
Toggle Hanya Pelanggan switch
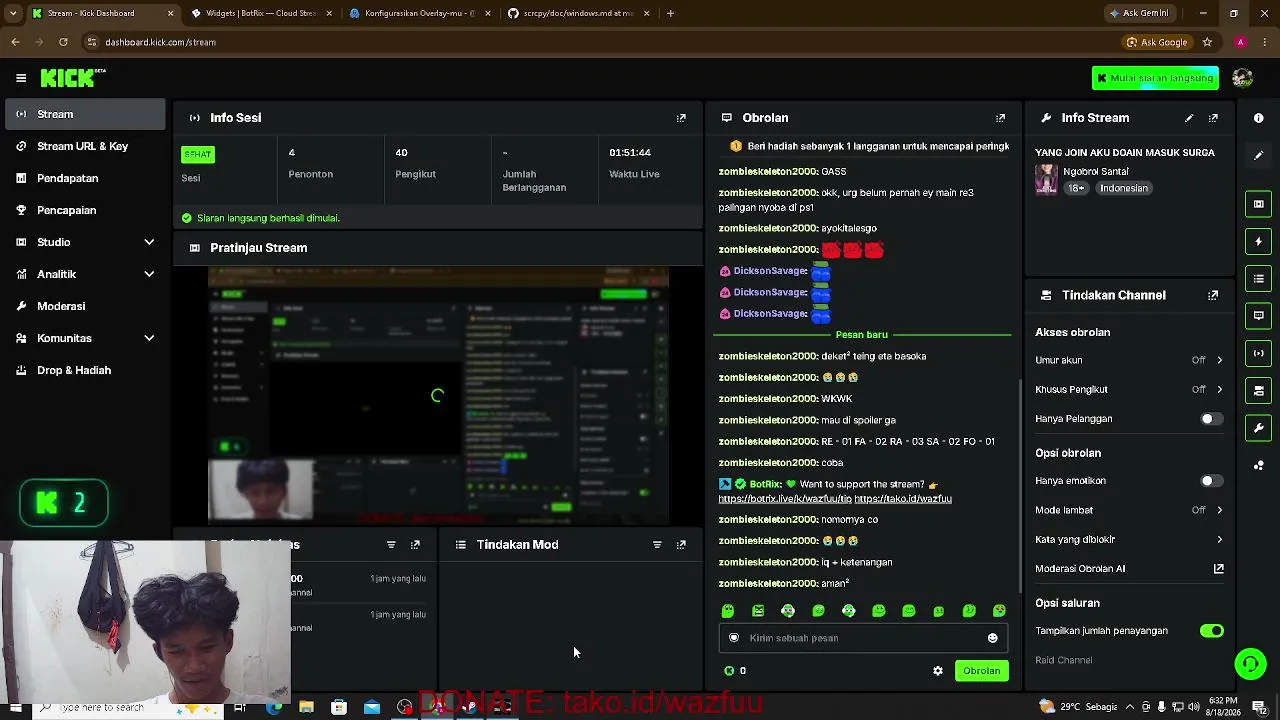click(x=1211, y=419)
